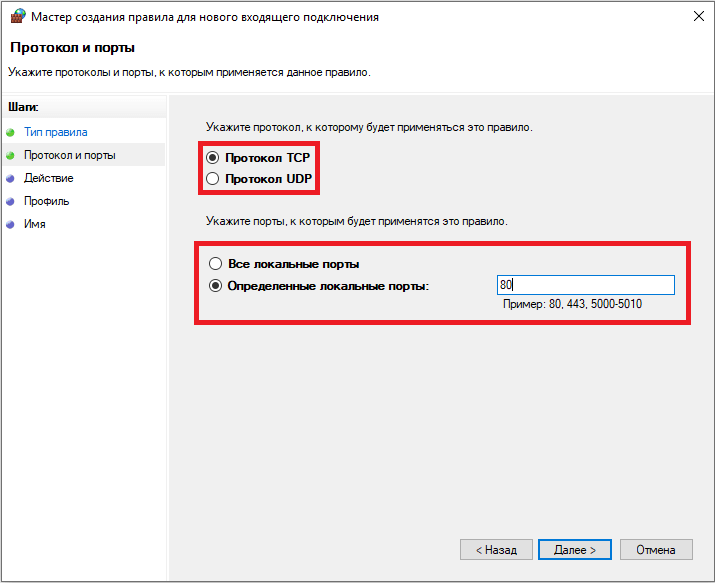Click the Далее button
Image resolution: width=715 pixels, height=583 pixels.
575,550
